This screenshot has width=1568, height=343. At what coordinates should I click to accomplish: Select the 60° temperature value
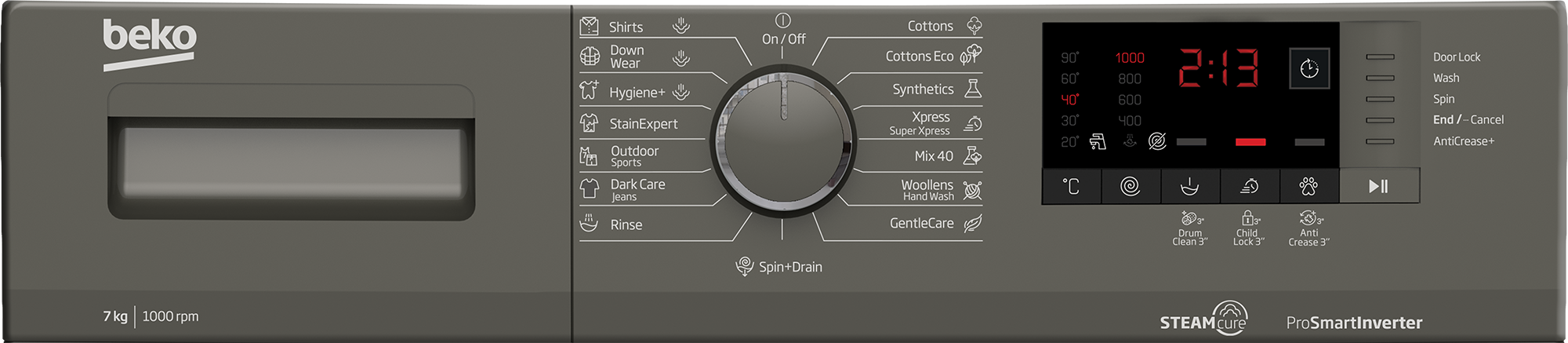coord(1069,78)
